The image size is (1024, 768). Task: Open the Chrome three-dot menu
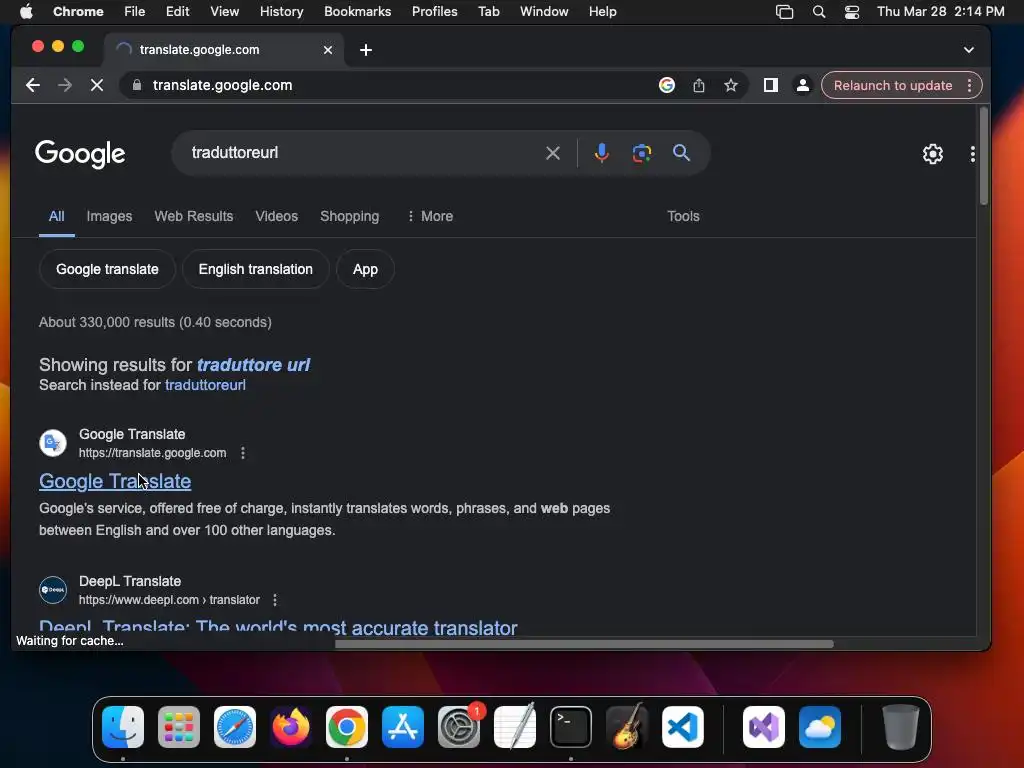tap(970, 86)
